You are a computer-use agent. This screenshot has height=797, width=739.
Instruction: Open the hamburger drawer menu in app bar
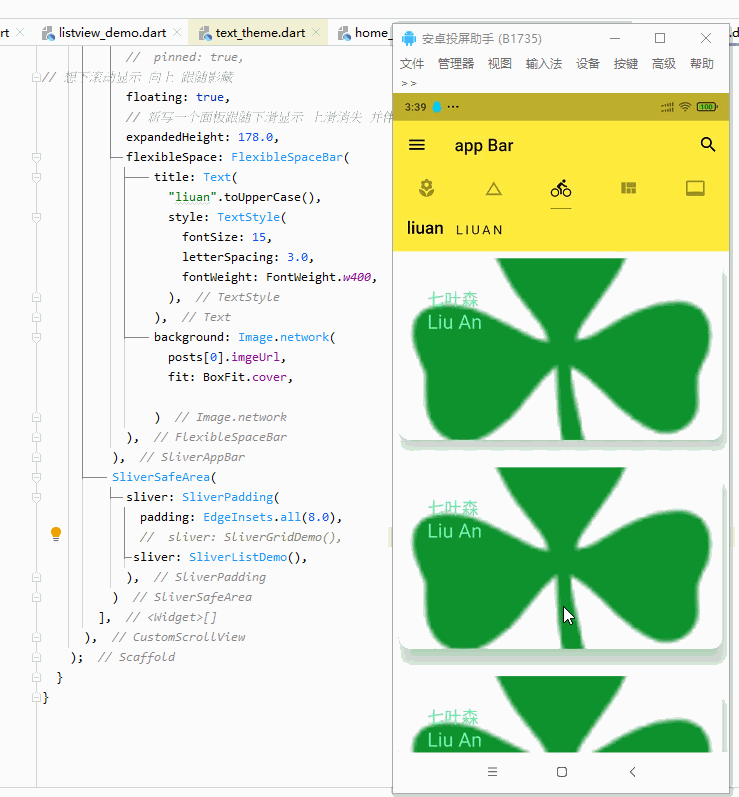click(417, 145)
